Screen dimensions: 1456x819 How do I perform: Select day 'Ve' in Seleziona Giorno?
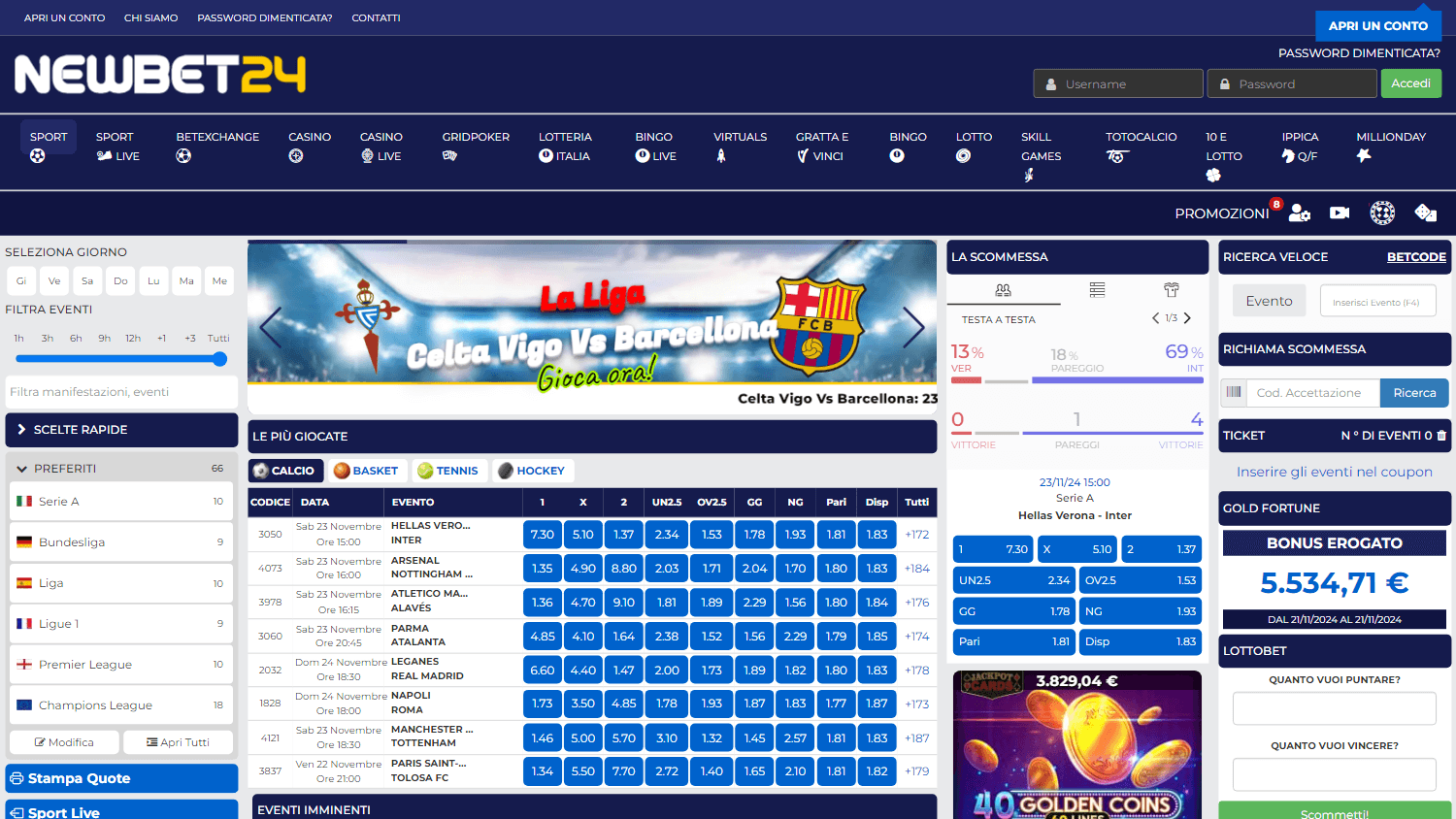[x=54, y=280]
